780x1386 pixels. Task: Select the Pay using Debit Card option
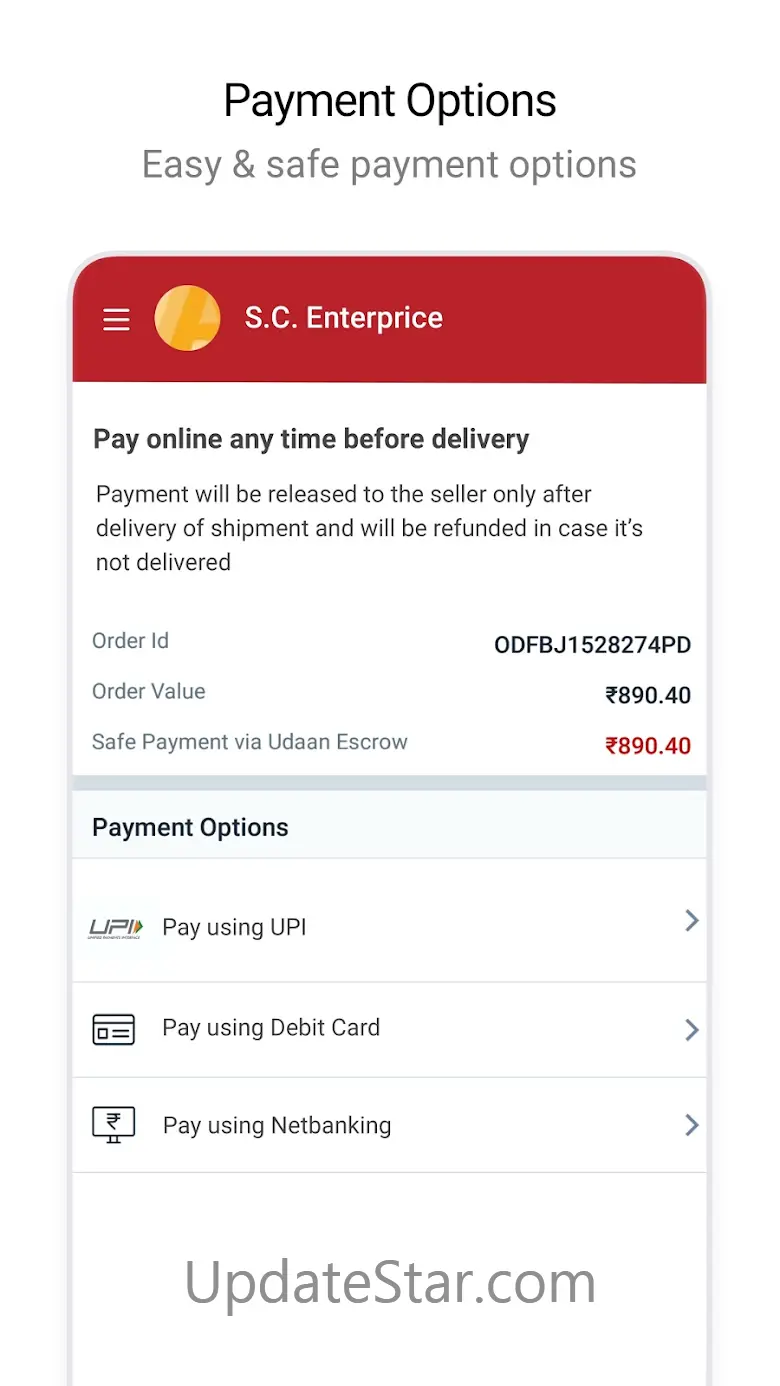[x=271, y=1028]
